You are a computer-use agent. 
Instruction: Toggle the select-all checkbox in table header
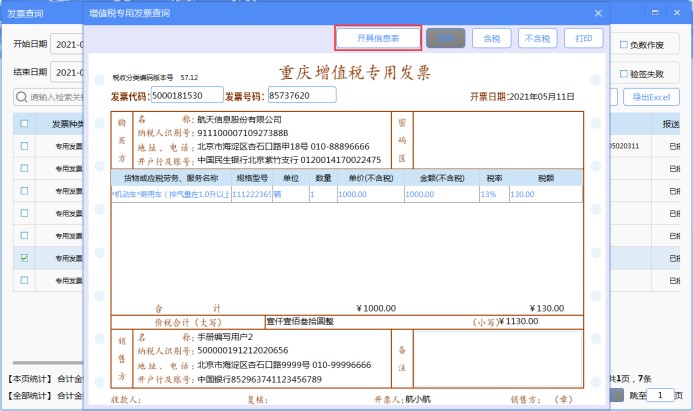pos(22,124)
